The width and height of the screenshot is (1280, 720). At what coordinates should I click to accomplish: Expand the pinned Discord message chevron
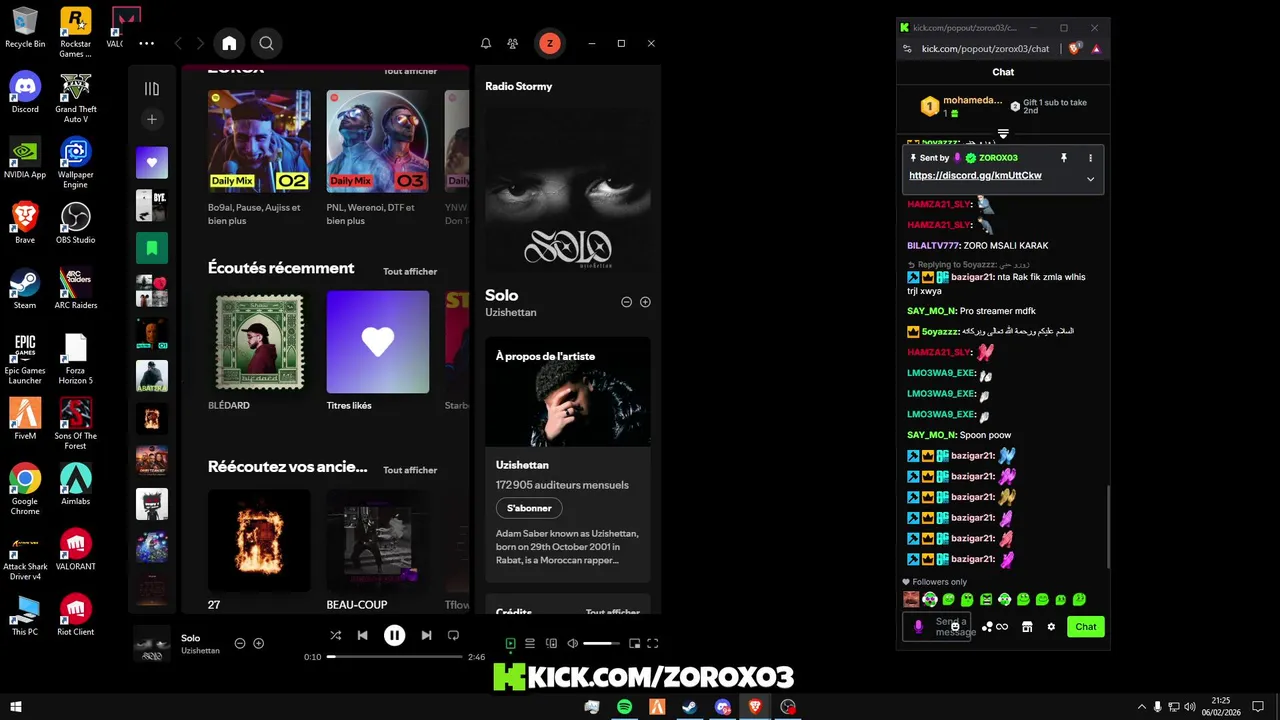[x=1090, y=179]
